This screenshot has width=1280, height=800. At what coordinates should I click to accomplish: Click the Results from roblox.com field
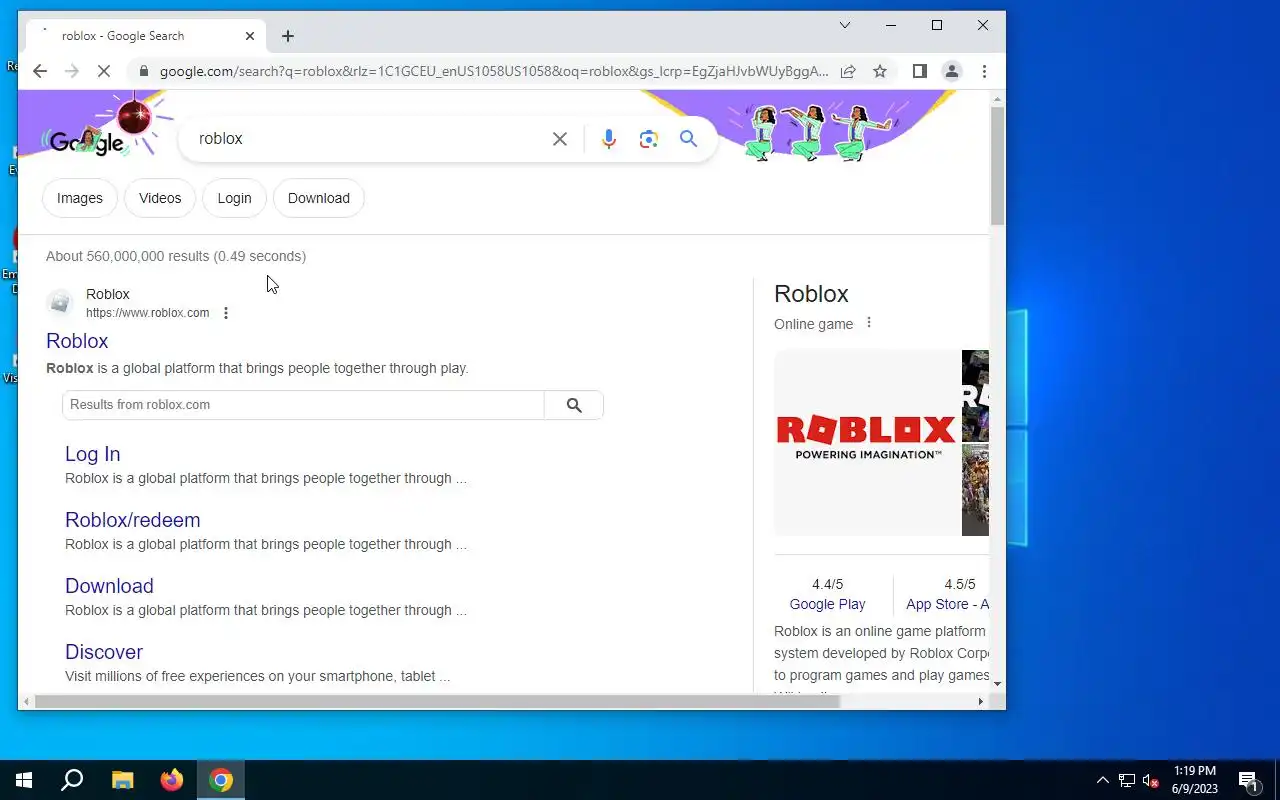(303, 405)
